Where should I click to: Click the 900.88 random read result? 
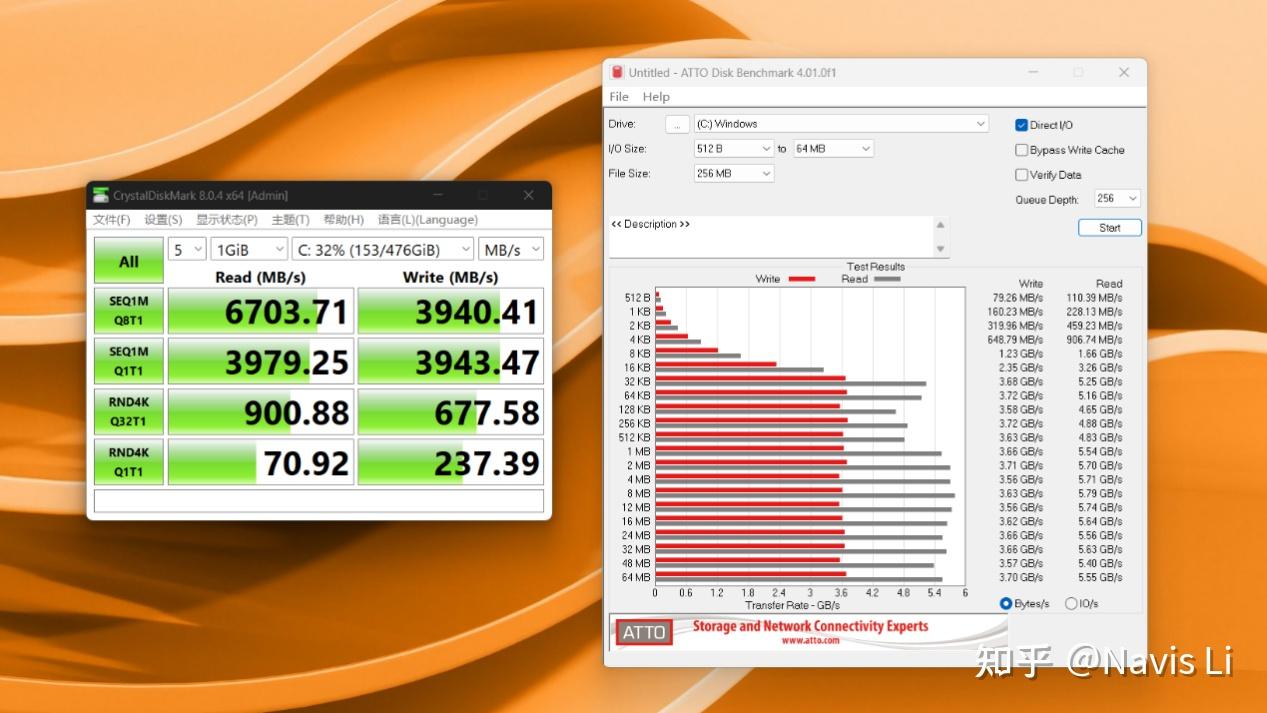pyautogui.click(x=261, y=411)
